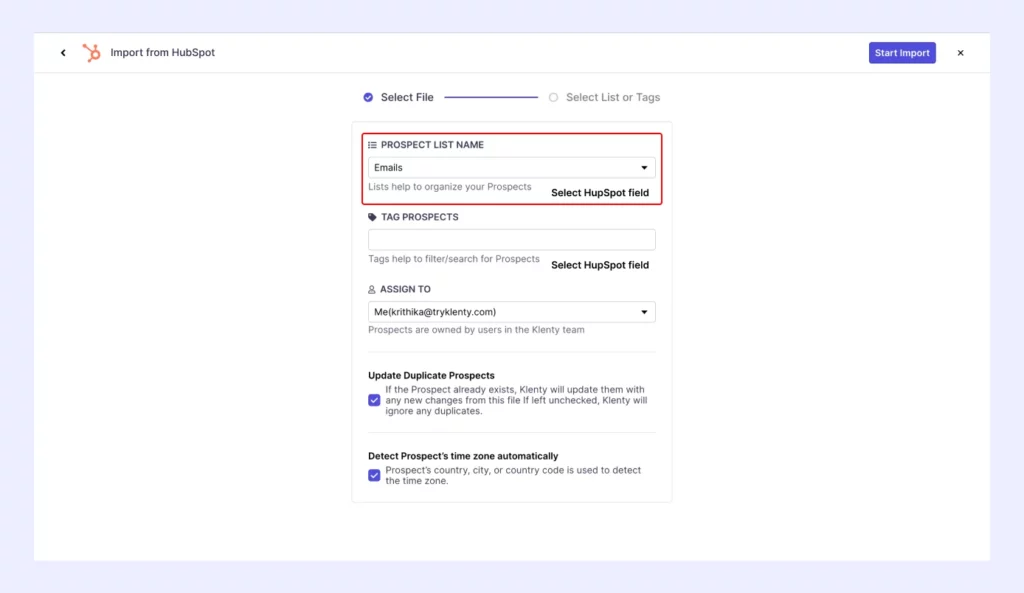Click the completed Select File step indicator
The height and width of the screenshot is (593, 1024).
tap(368, 97)
